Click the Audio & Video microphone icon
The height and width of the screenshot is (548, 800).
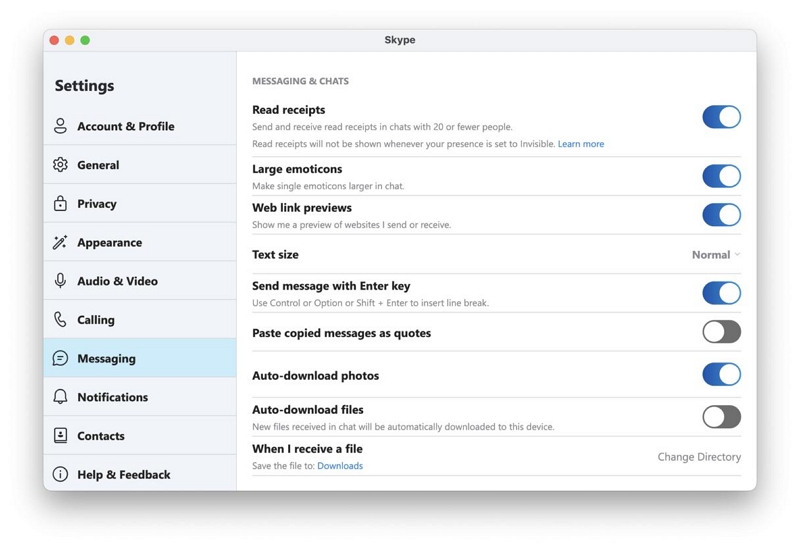click(x=60, y=281)
